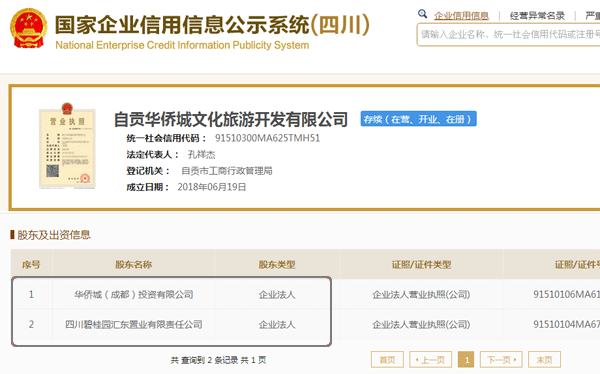Click credit code 91510300MA625TMH51

(x=267, y=138)
